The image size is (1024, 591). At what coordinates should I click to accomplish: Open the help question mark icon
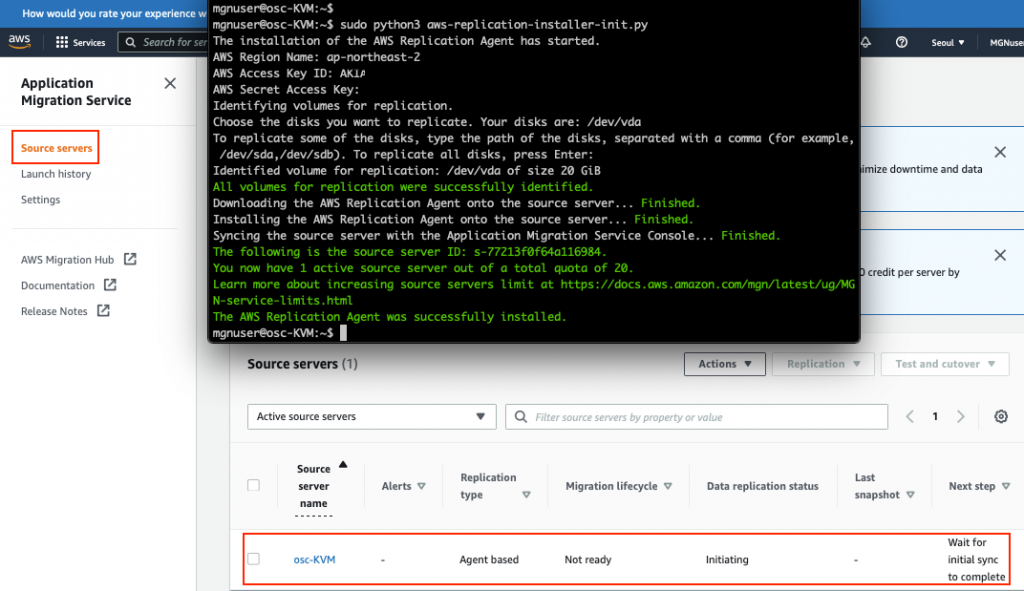(x=902, y=42)
